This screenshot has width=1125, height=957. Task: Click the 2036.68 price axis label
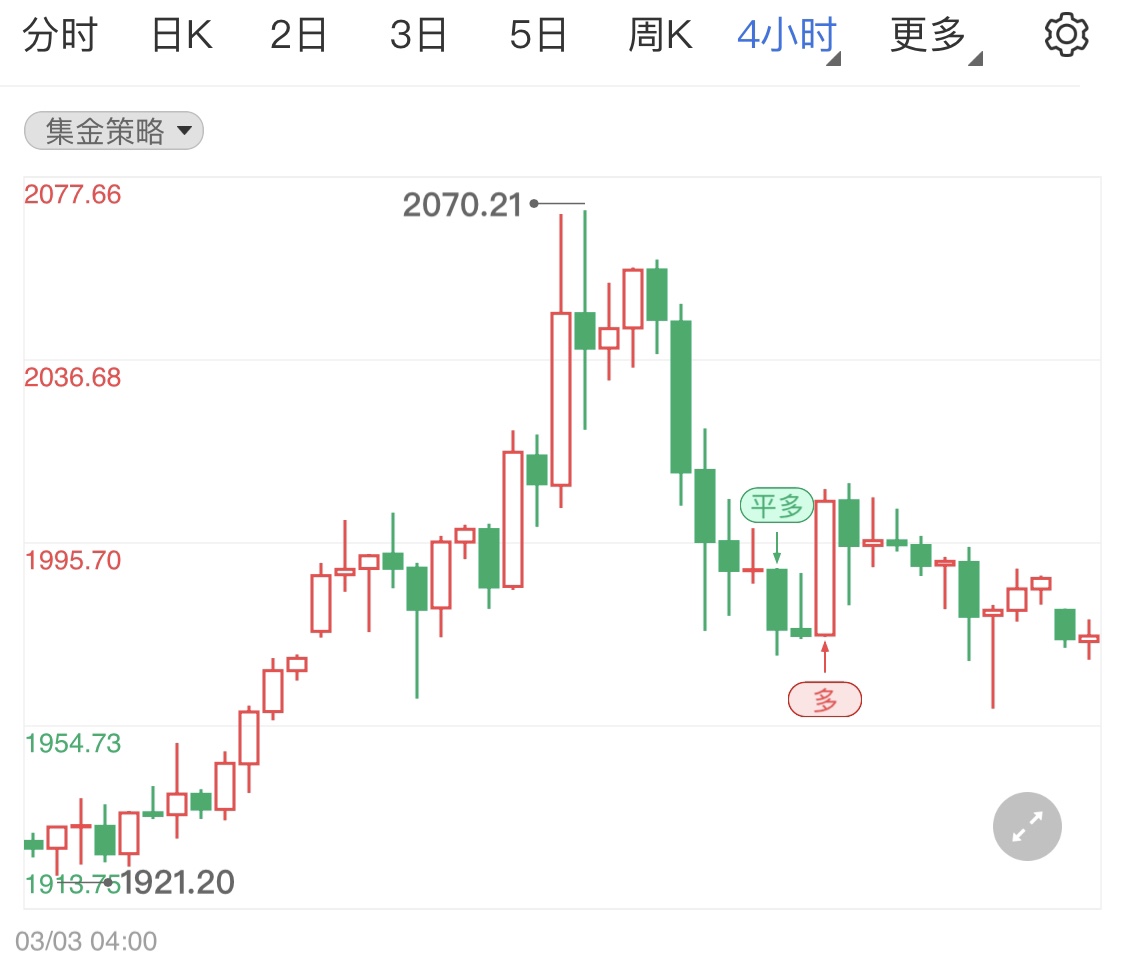pyautogui.click(x=73, y=377)
